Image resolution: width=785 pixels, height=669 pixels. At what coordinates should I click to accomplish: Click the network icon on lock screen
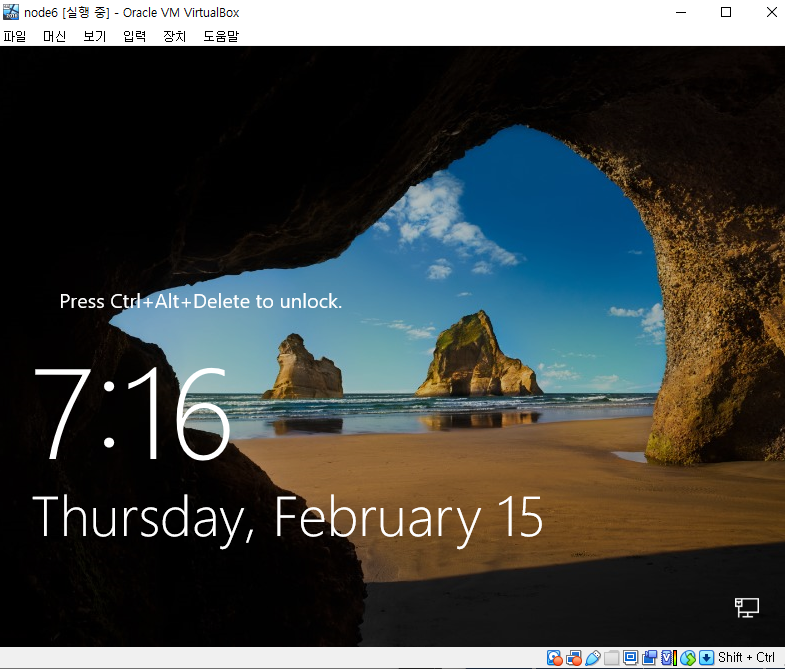click(x=746, y=607)
